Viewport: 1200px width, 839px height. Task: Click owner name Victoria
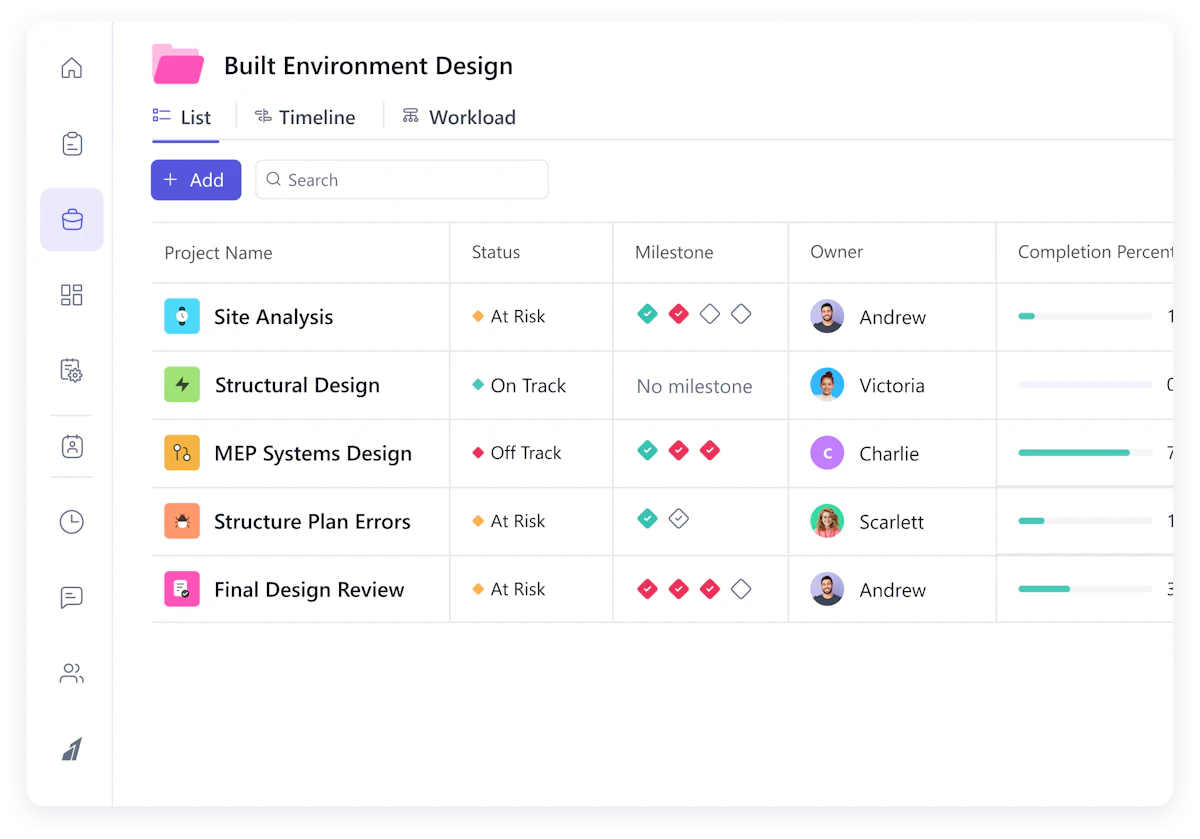coord(892,385)
